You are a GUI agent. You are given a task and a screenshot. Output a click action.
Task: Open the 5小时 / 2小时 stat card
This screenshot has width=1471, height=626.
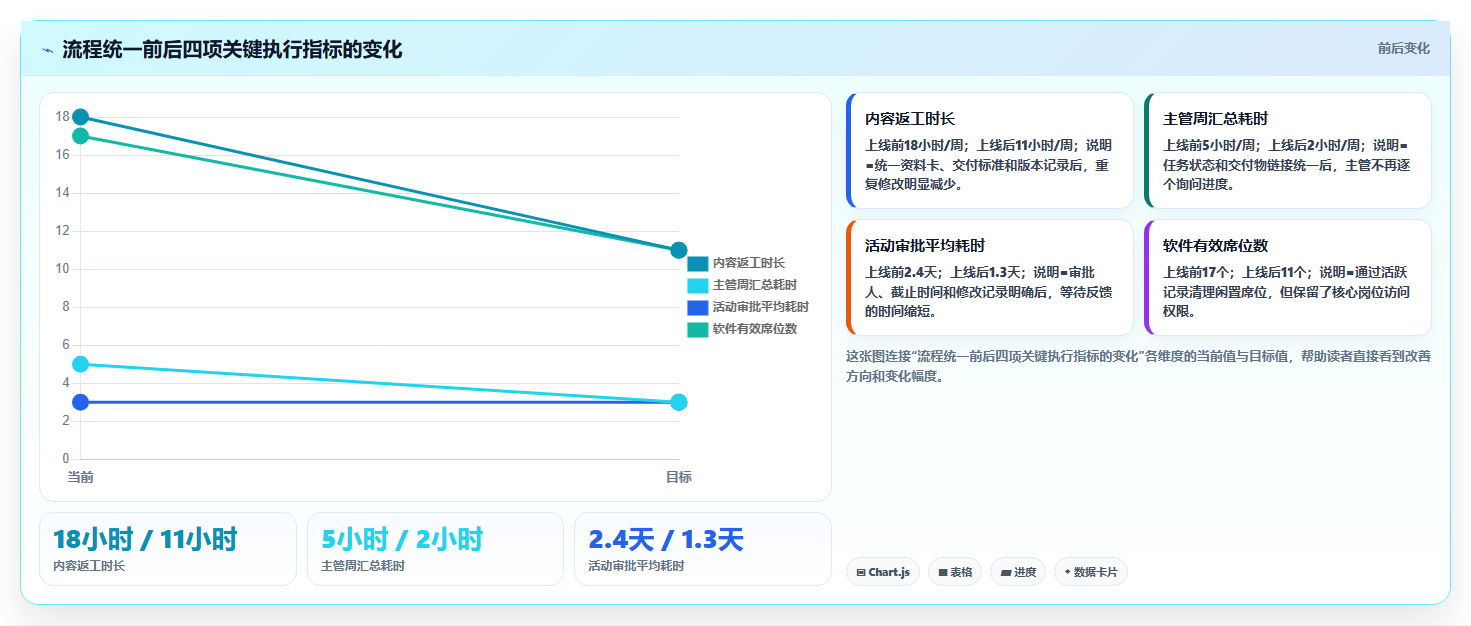[x=436, y=549]
